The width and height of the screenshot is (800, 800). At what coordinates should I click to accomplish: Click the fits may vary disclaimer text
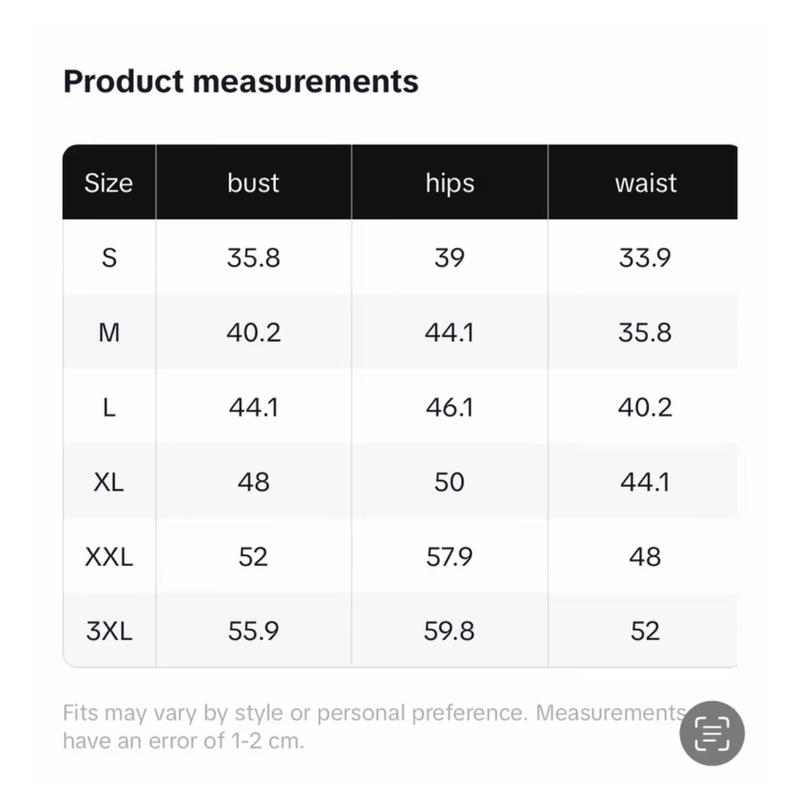click(x=375, y=727)
